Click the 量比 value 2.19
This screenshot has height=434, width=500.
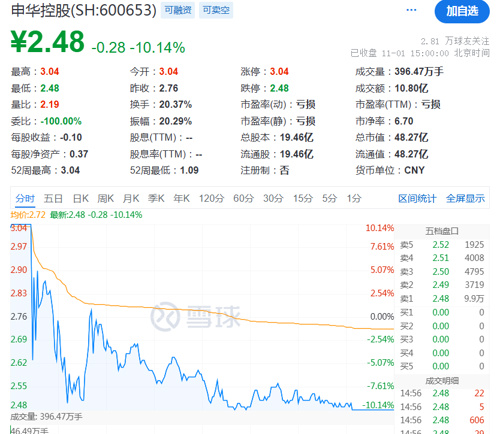click(50, 105)
